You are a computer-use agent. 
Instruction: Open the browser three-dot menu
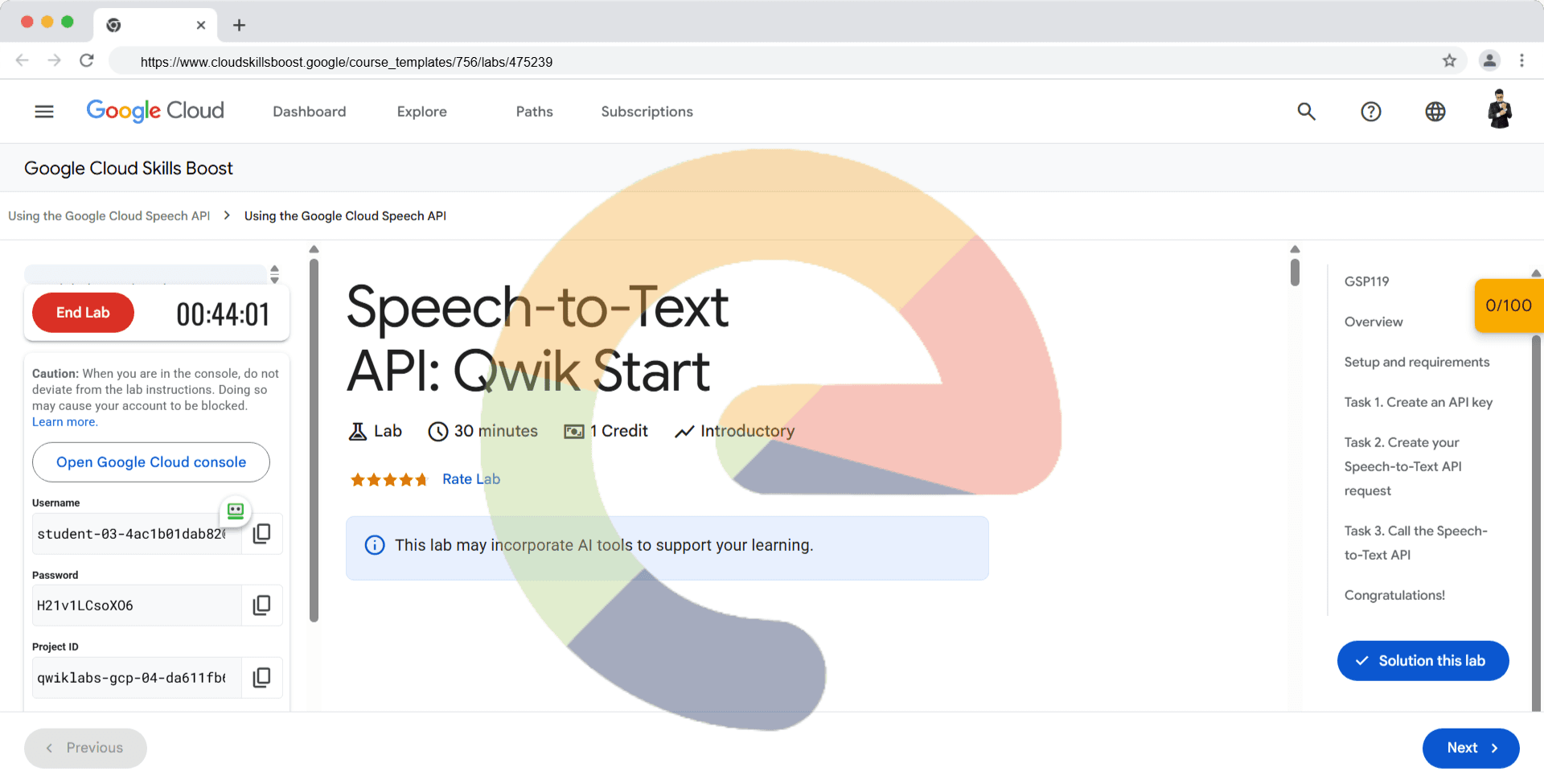pos(1521,60)
